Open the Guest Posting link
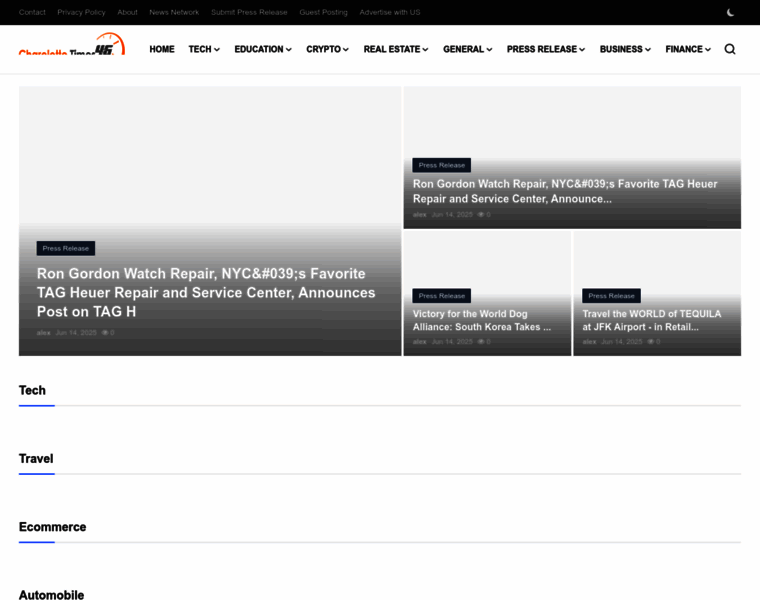The width and height of the screenshot is (760, 600). (323, 12)
